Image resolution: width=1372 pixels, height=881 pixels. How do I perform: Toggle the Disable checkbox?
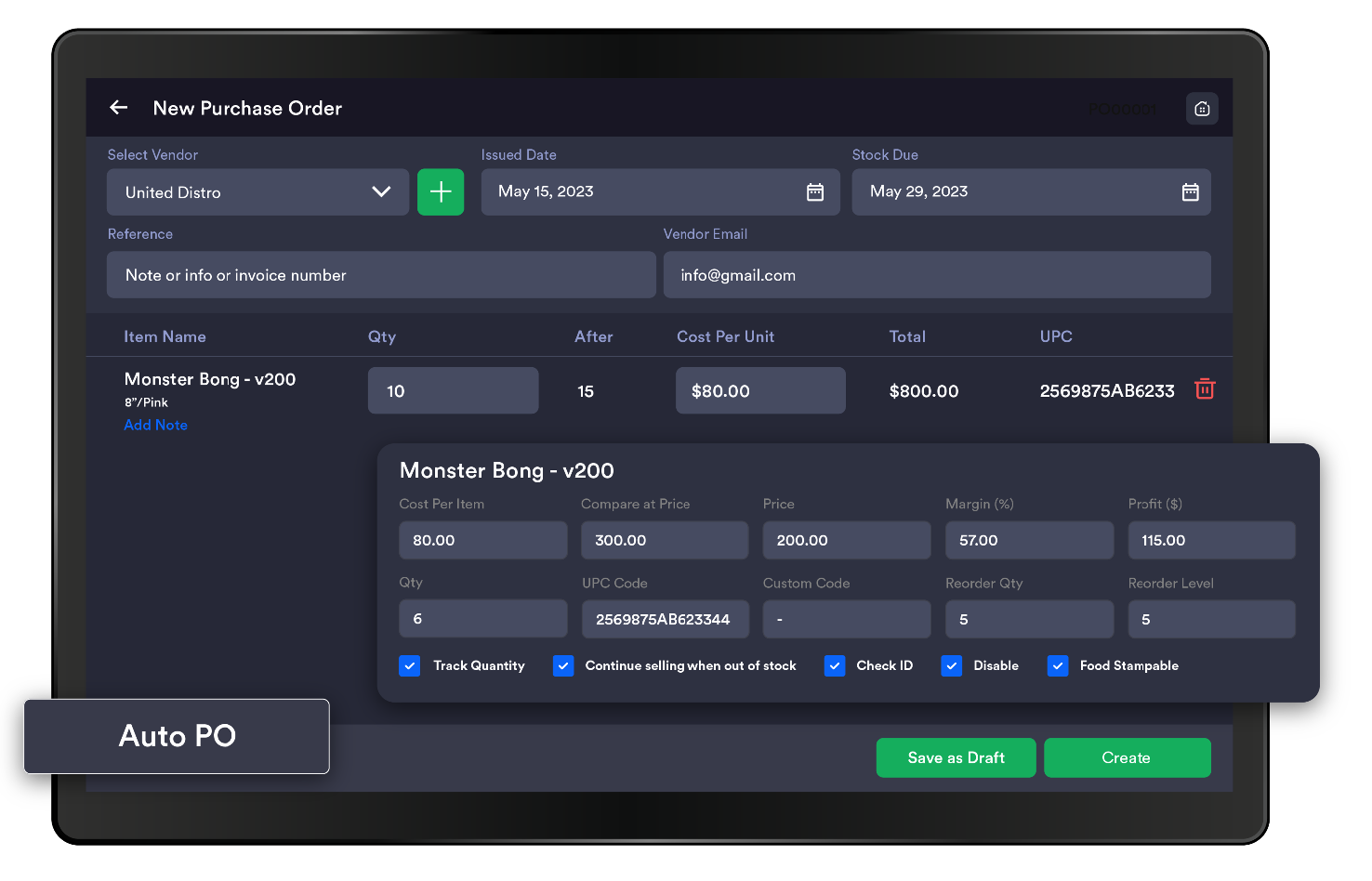[951, 665]
